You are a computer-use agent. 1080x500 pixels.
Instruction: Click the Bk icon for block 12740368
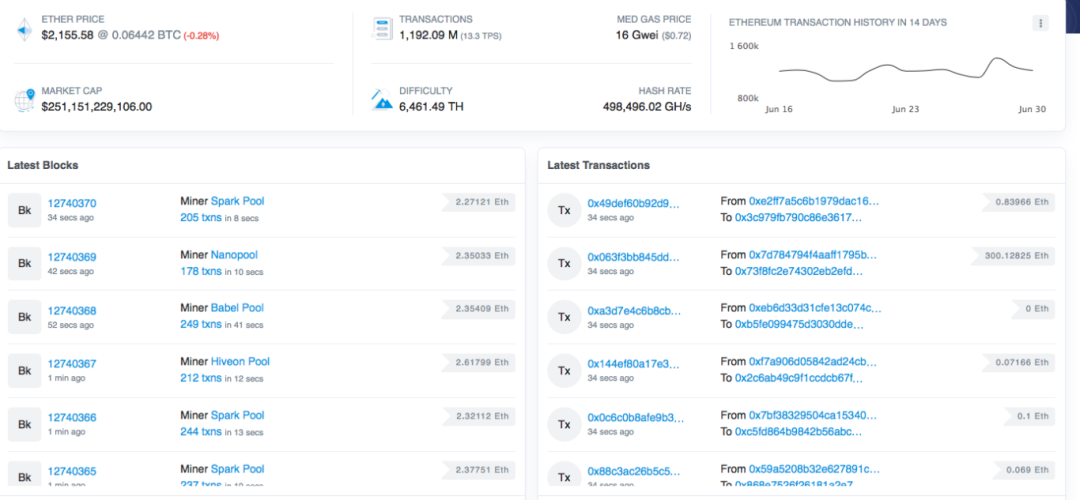pos(23,318)
